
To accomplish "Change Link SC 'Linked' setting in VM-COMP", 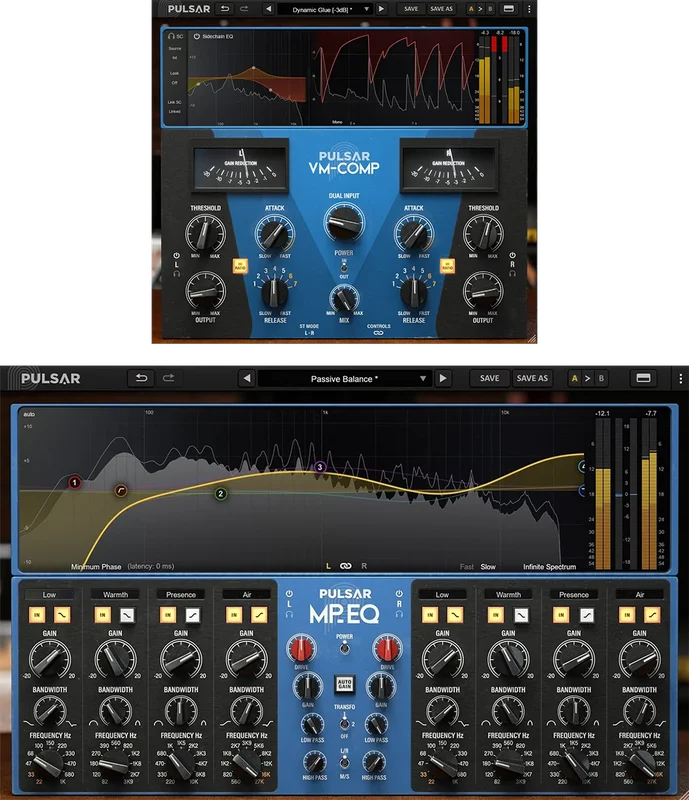I will tap(175, 111).
